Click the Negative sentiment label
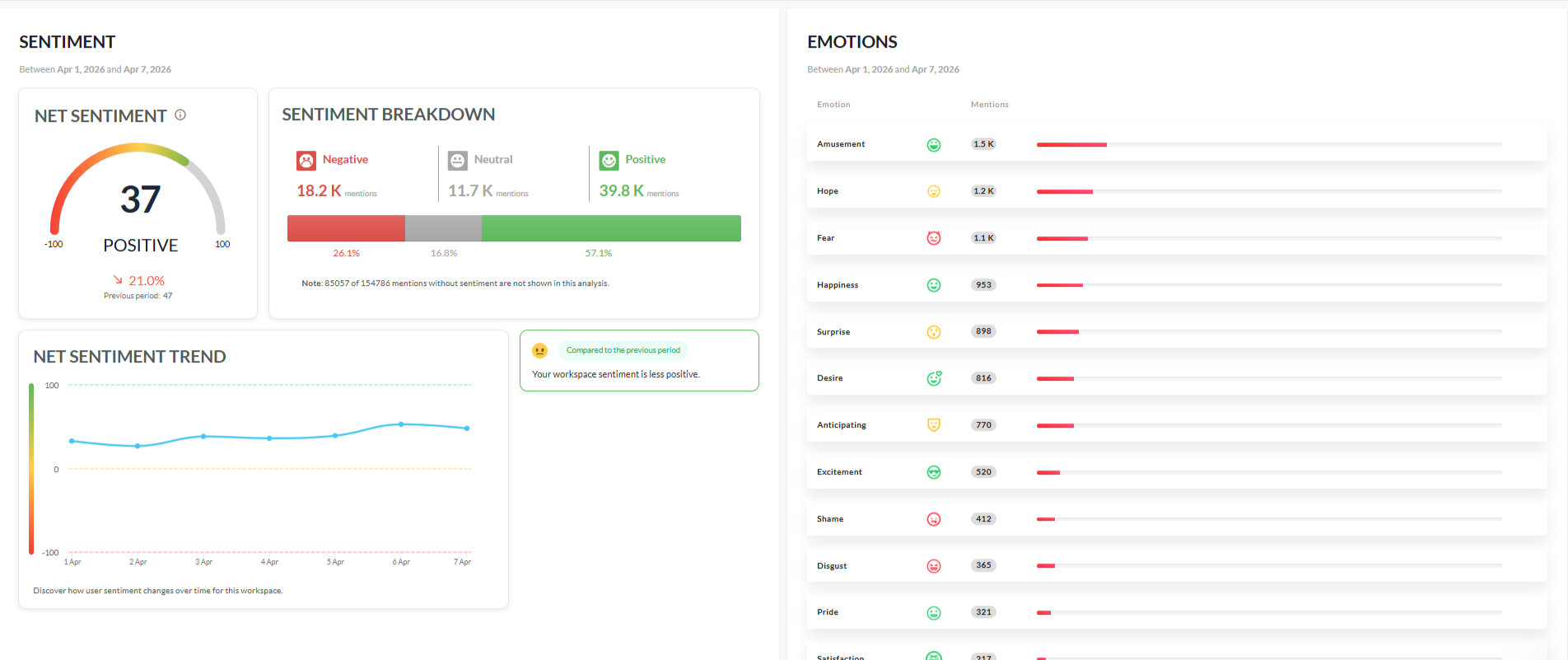1568x660 pixels. pos(345,160)
